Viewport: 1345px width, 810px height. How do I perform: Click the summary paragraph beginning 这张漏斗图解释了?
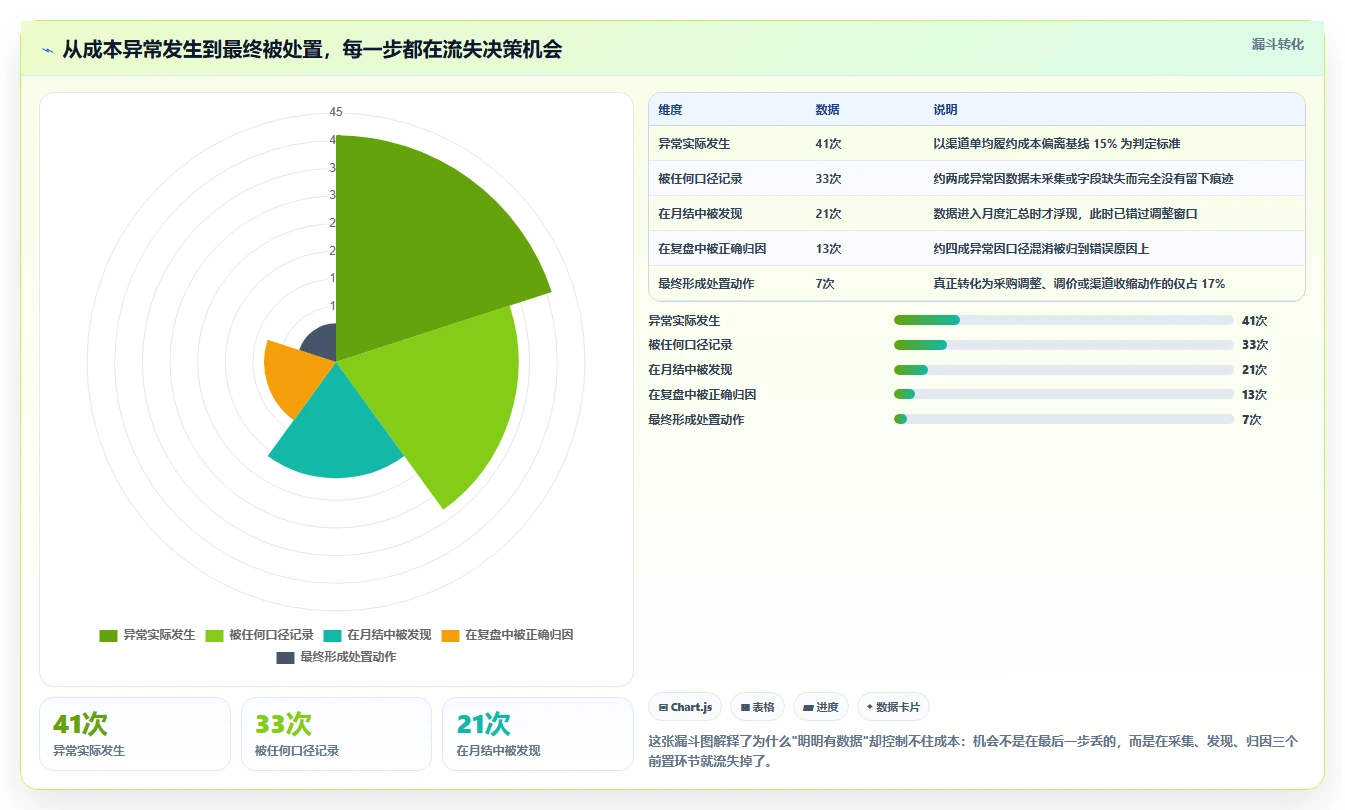973,751
